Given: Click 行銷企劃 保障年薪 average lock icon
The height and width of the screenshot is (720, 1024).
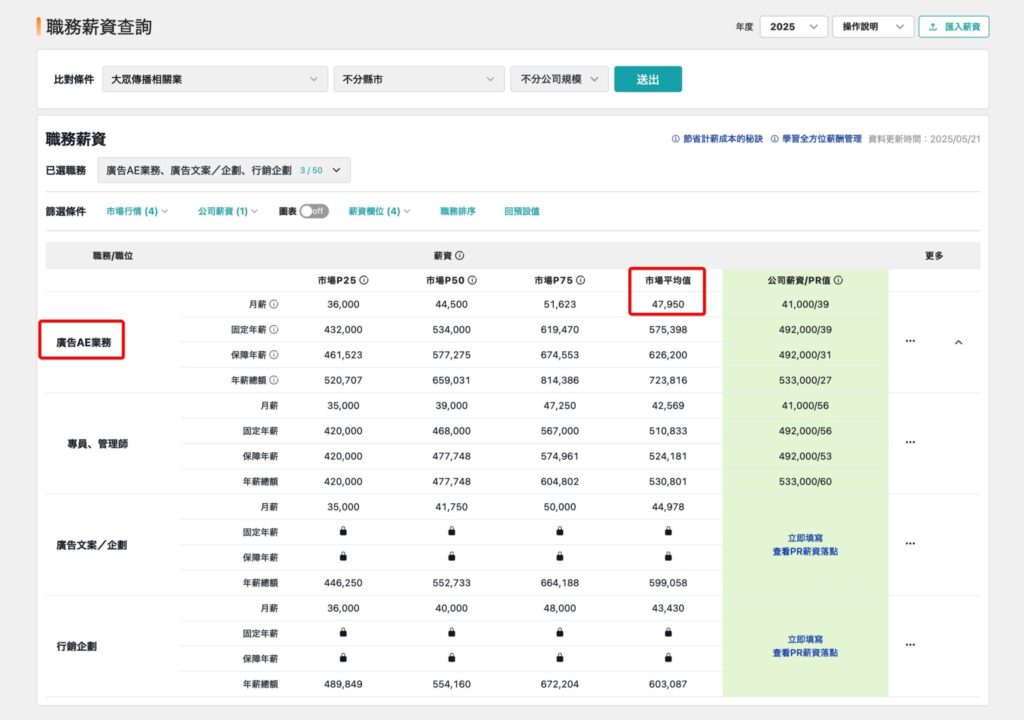Looking at the screenshot, I should click(x=668, y=658).
